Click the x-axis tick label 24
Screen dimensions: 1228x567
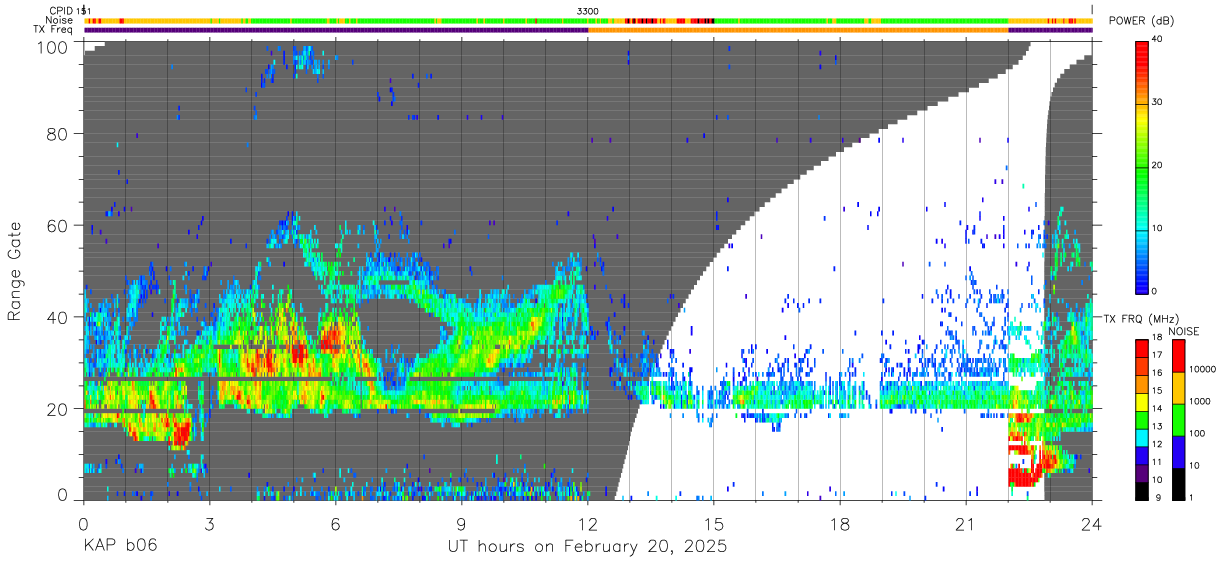pos(1092,523)
